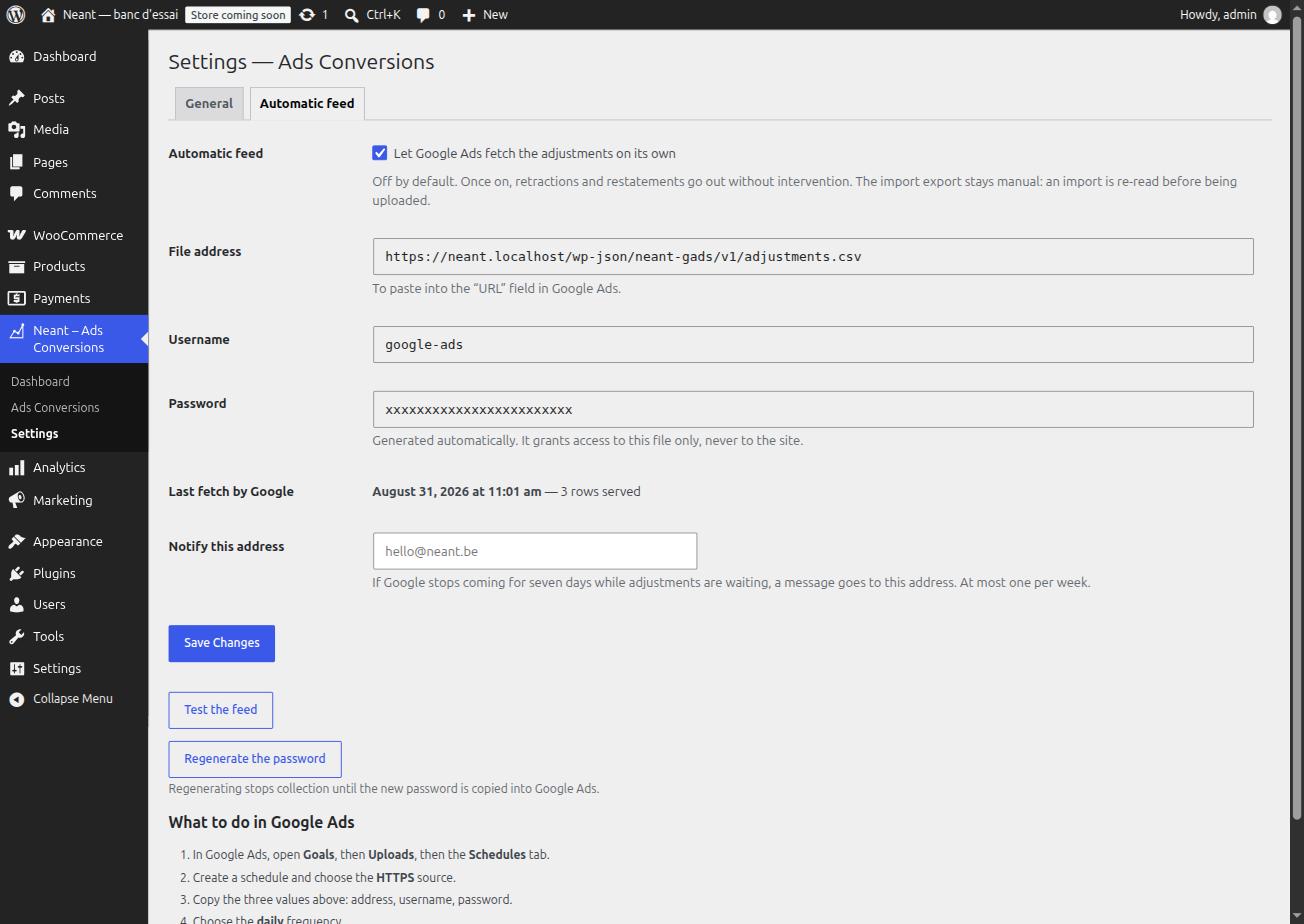This screenshot has width=1304, height=924.
Task: Click the WooCommerce logo icon
Action: tap(17, 235)
